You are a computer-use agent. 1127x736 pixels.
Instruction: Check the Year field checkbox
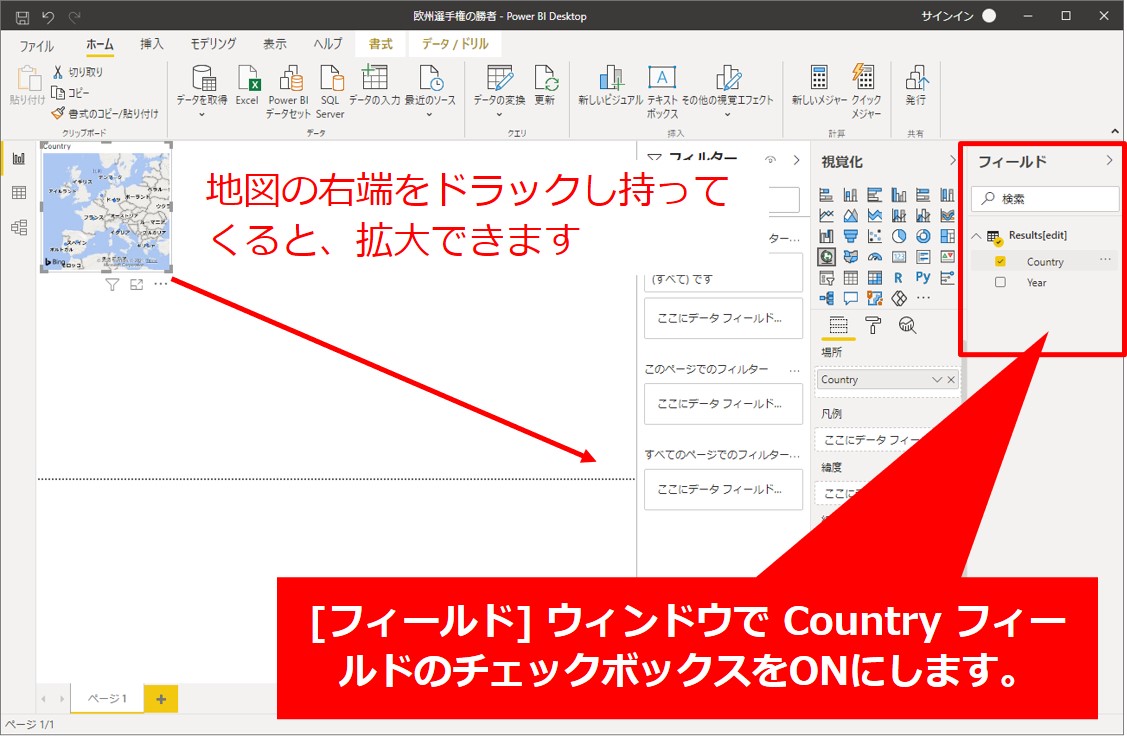(x=1000, y=283)
